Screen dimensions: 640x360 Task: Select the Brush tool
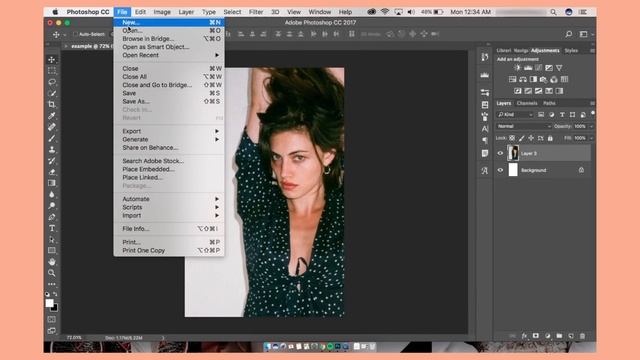tap(52, 138)
